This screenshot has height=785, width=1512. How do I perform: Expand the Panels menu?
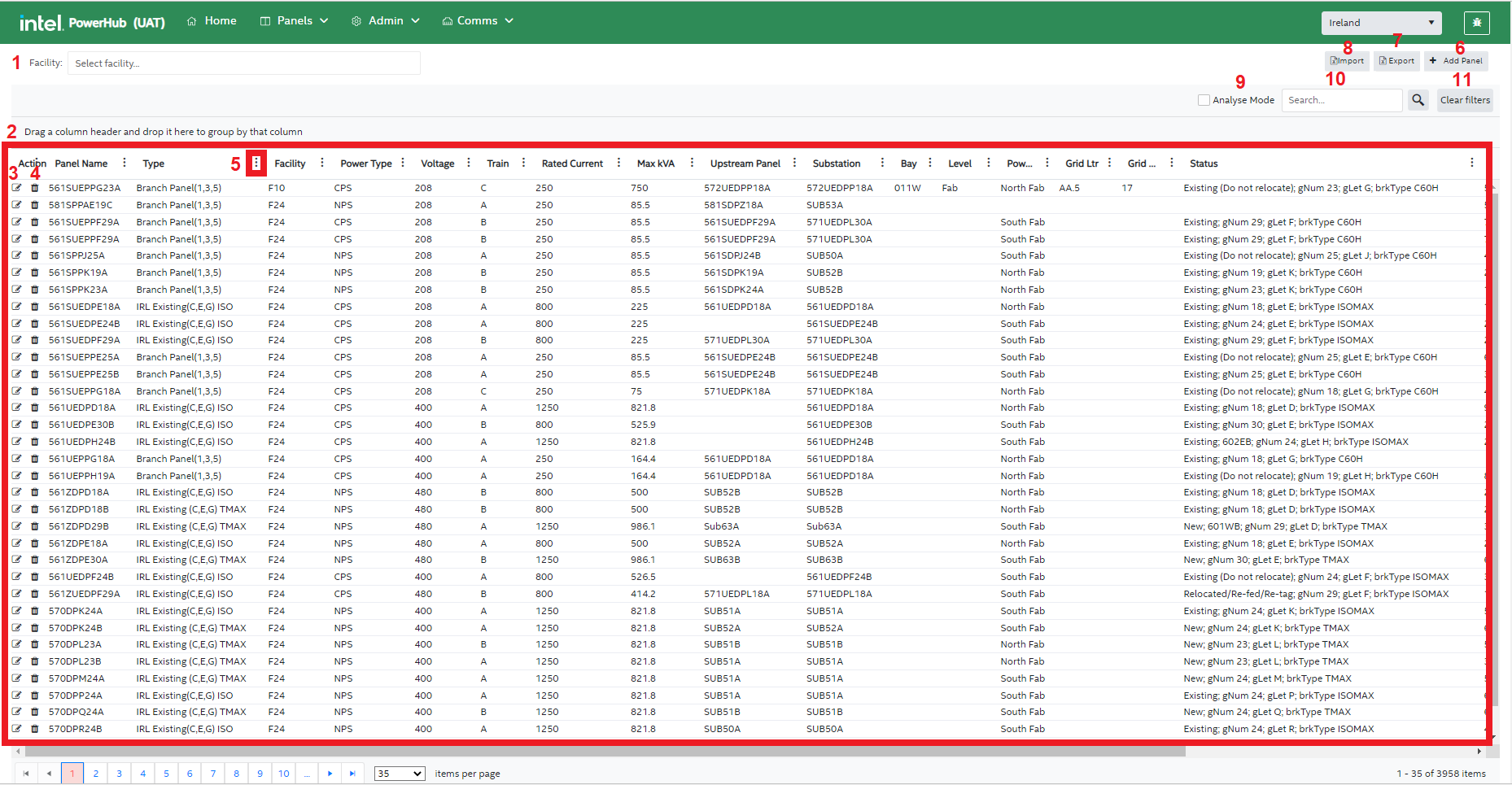click(294, 21)
